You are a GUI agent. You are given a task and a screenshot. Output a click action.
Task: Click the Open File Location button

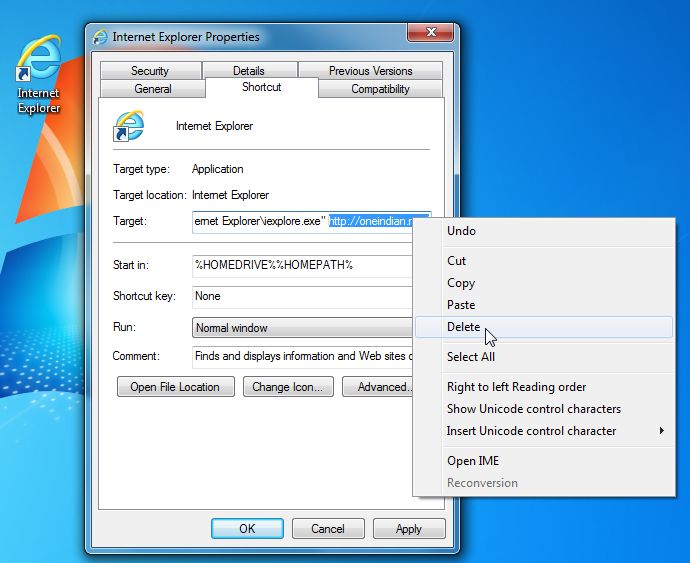point(176,387)
